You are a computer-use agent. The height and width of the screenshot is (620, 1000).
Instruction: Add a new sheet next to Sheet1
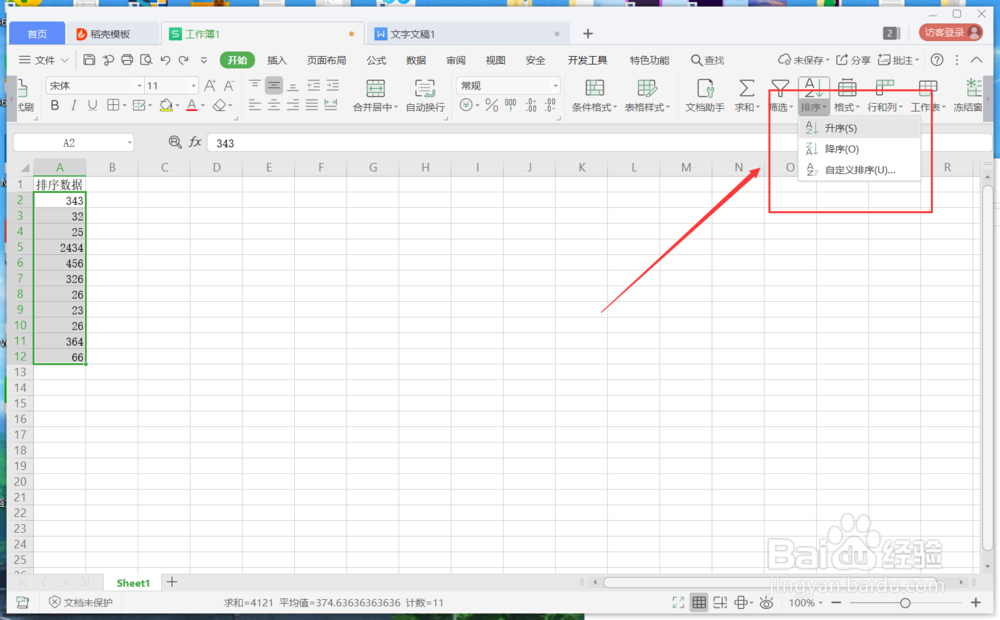(x=172, y=582)
